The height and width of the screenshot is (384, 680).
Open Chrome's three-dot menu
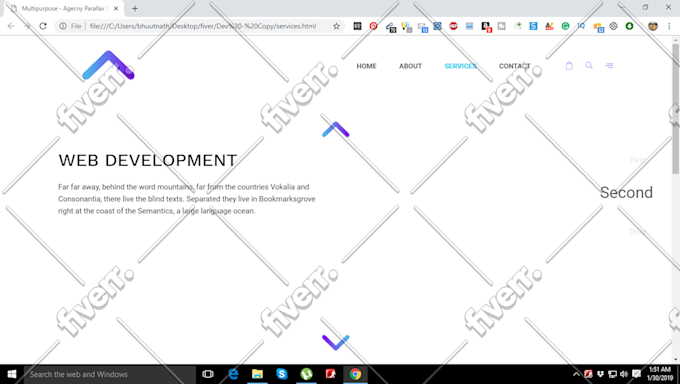tap(669, 26)
